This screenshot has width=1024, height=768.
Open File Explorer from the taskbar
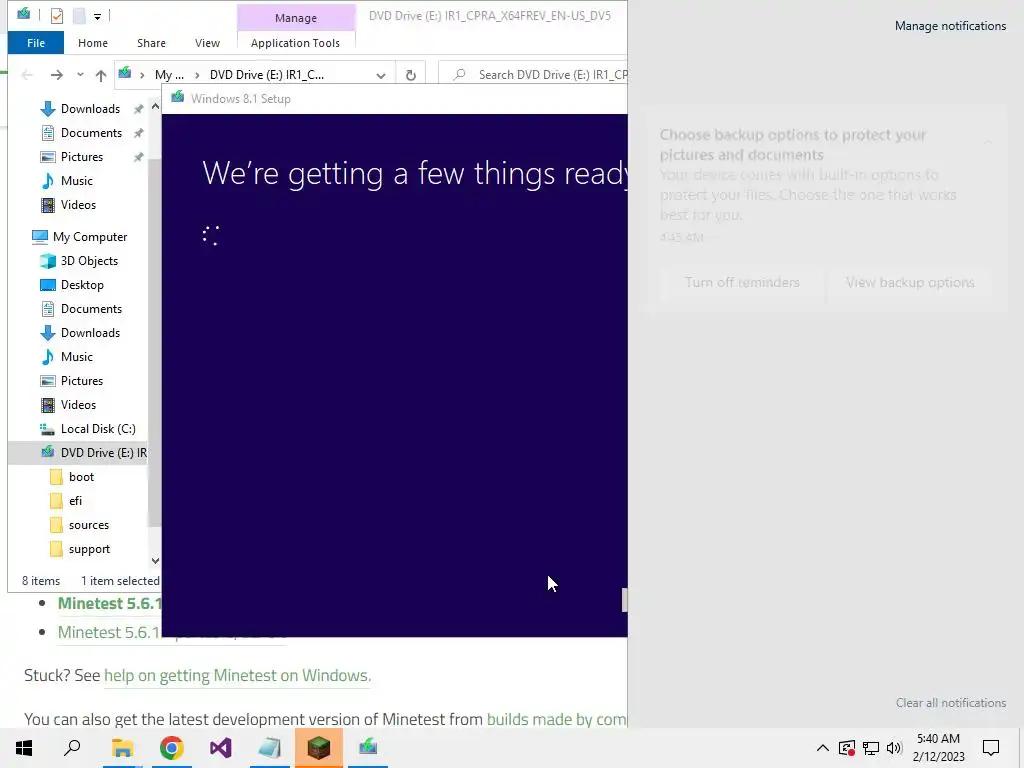pos(122,748)
